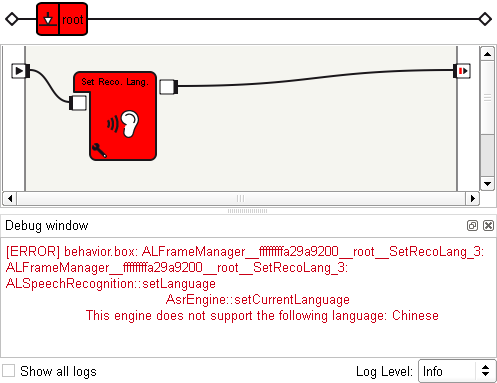Image resolution: width=497 pixels, height=383 pixels.
Task: Click the splitter handle above Debug window
Action: (x=247, y=211)
